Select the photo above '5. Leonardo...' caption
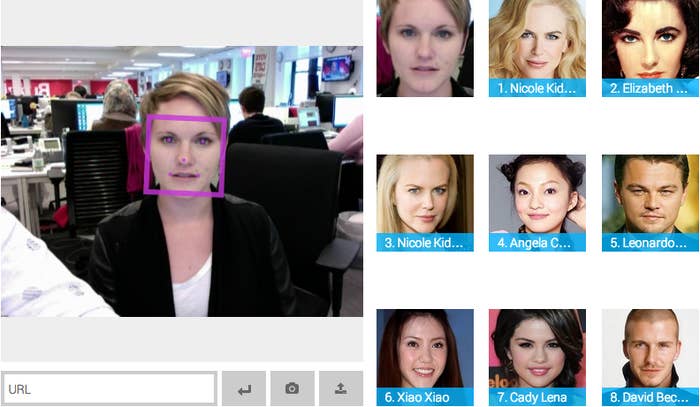Viewport: 700px width, 407px height. 650,194
